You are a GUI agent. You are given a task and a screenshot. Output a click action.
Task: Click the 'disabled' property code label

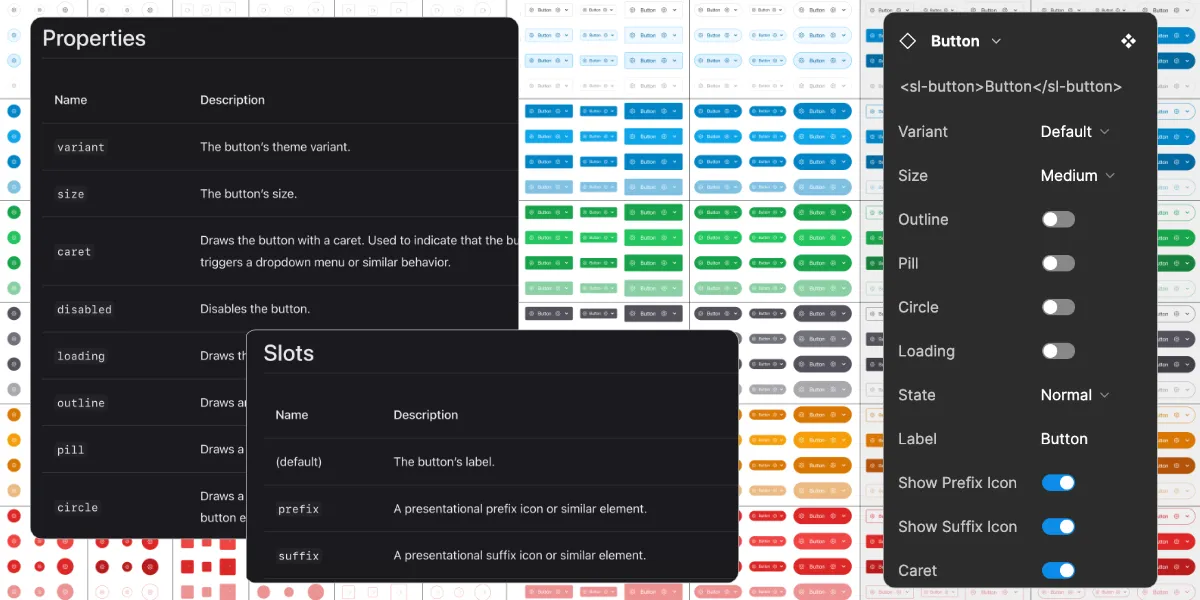click(x=84, y=310)
